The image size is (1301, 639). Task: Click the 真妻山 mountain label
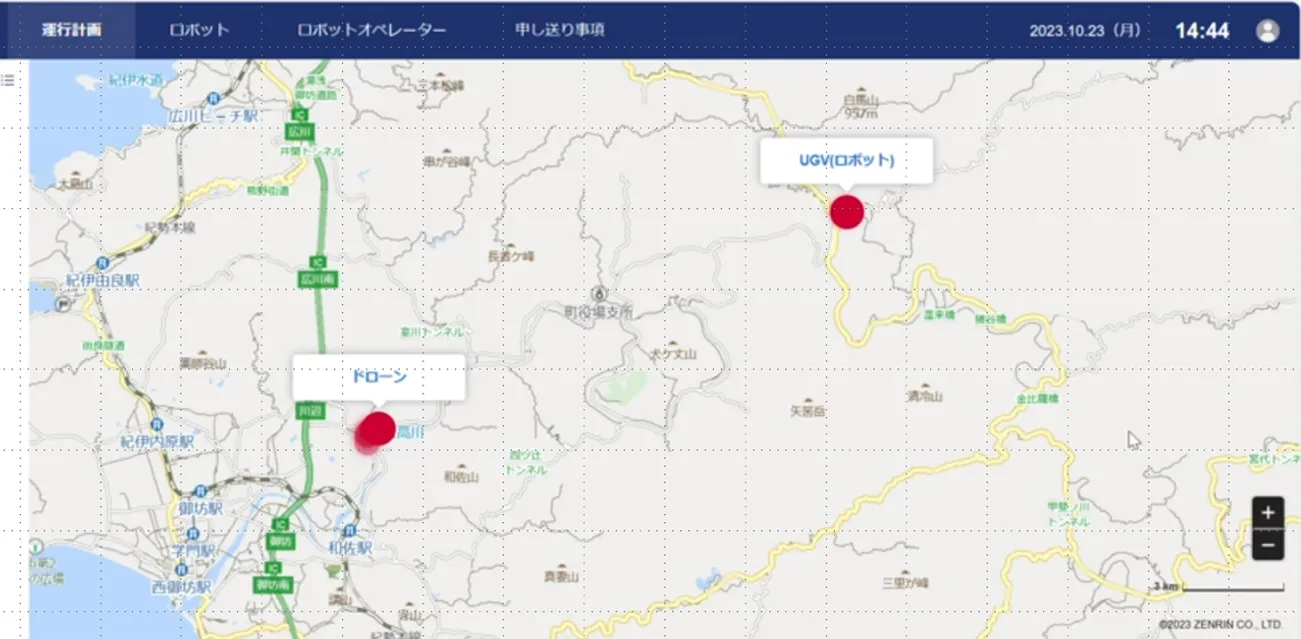[561, 577]
